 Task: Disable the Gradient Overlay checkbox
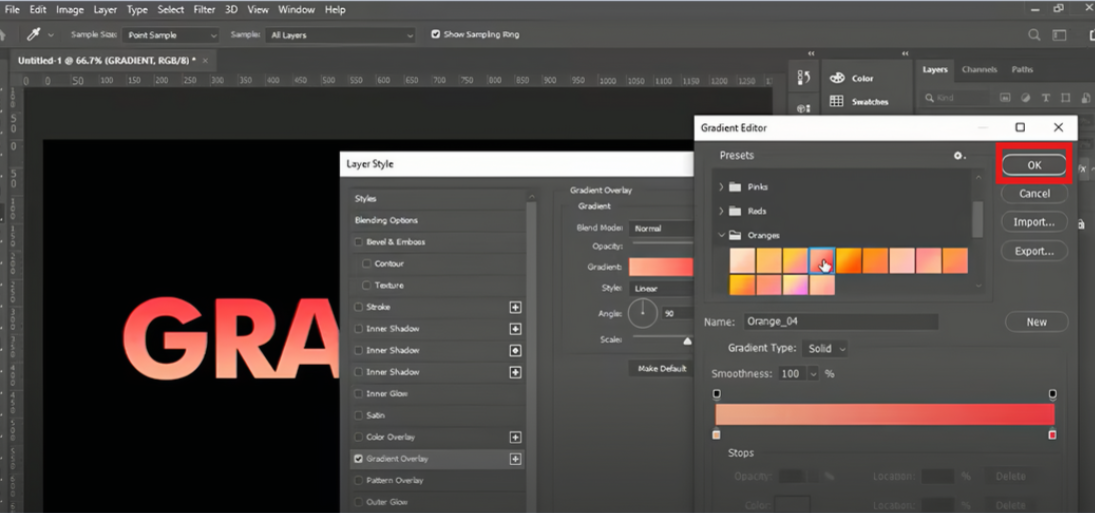(359, 459)
